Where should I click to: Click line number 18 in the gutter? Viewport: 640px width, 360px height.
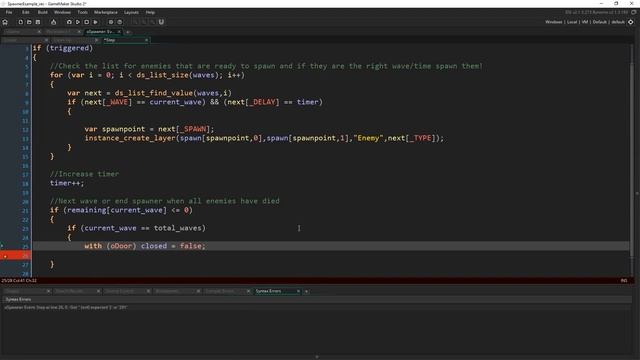click(x=26, y=184)
